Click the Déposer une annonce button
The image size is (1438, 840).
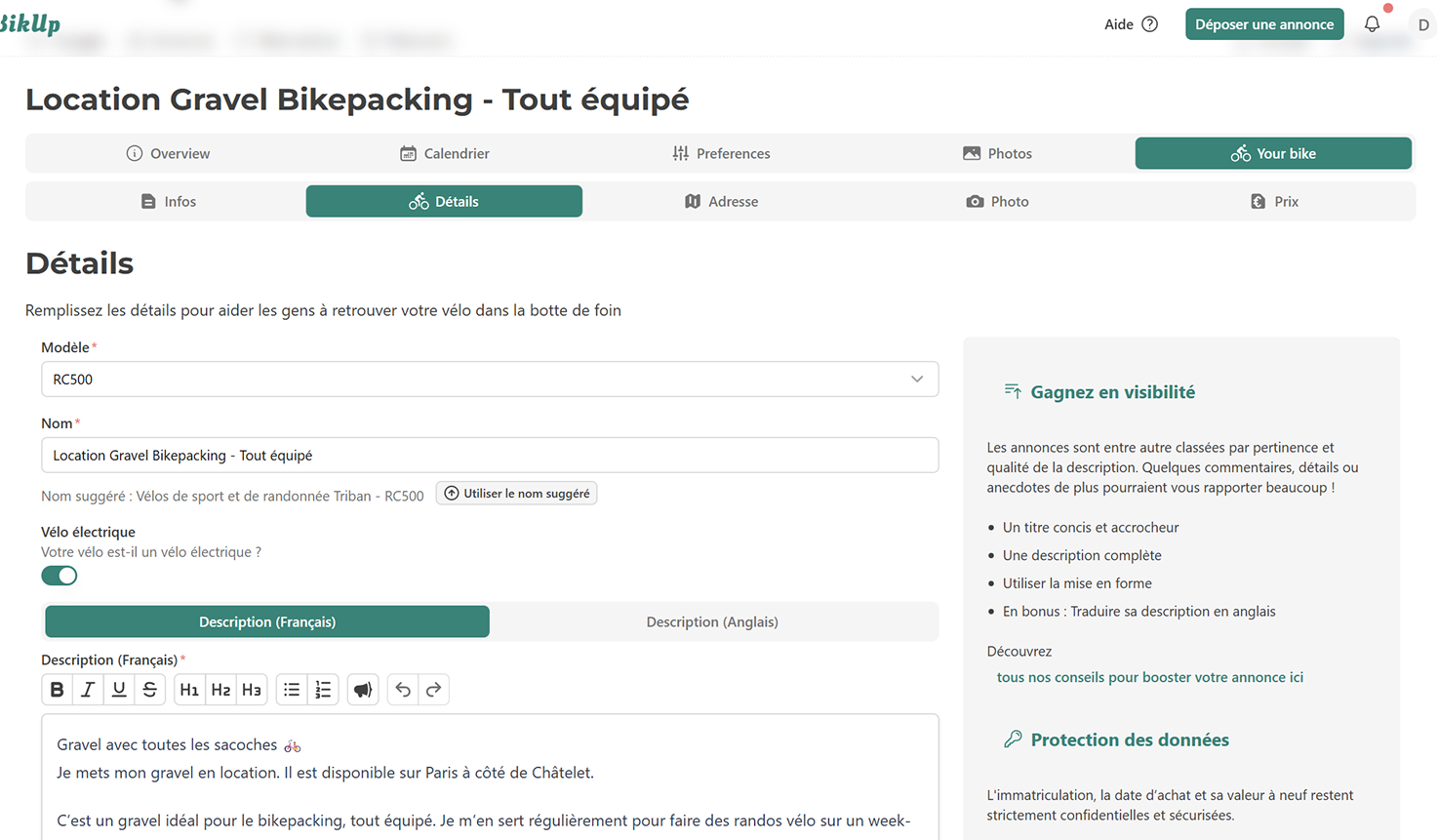[1264, 23]
